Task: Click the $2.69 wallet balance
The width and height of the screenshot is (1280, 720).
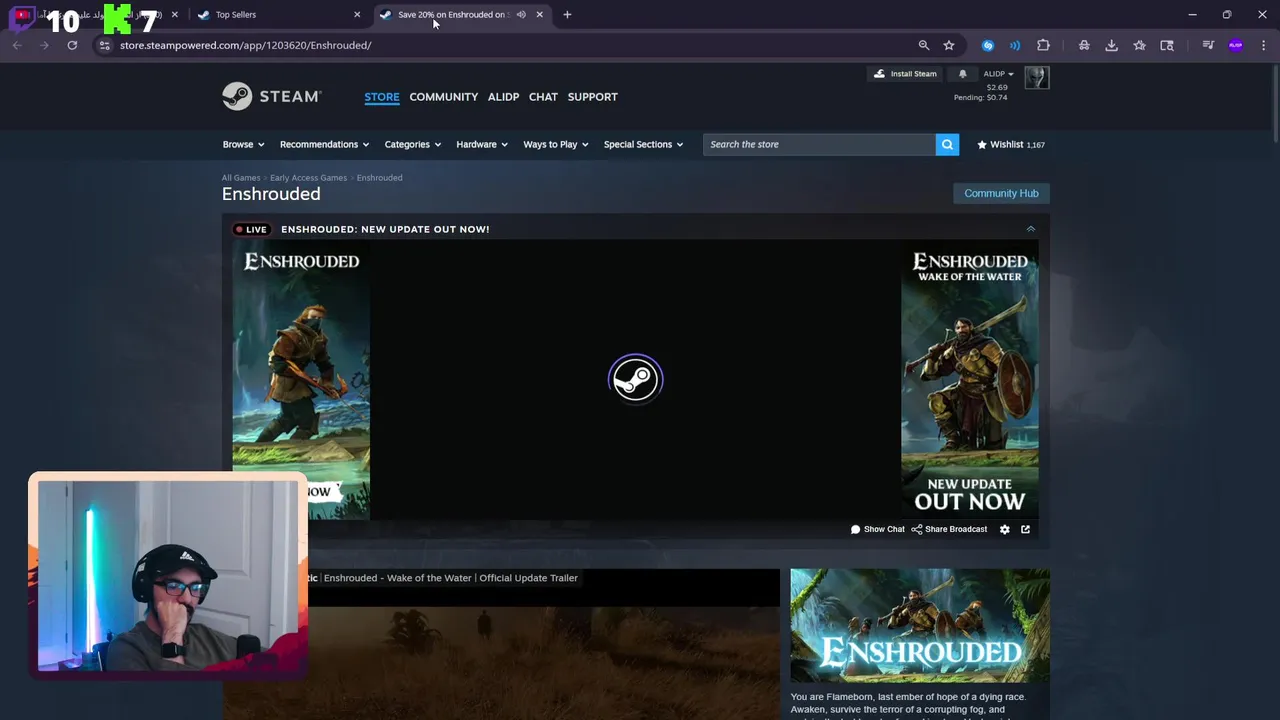Action: click(x=997, y=87)
